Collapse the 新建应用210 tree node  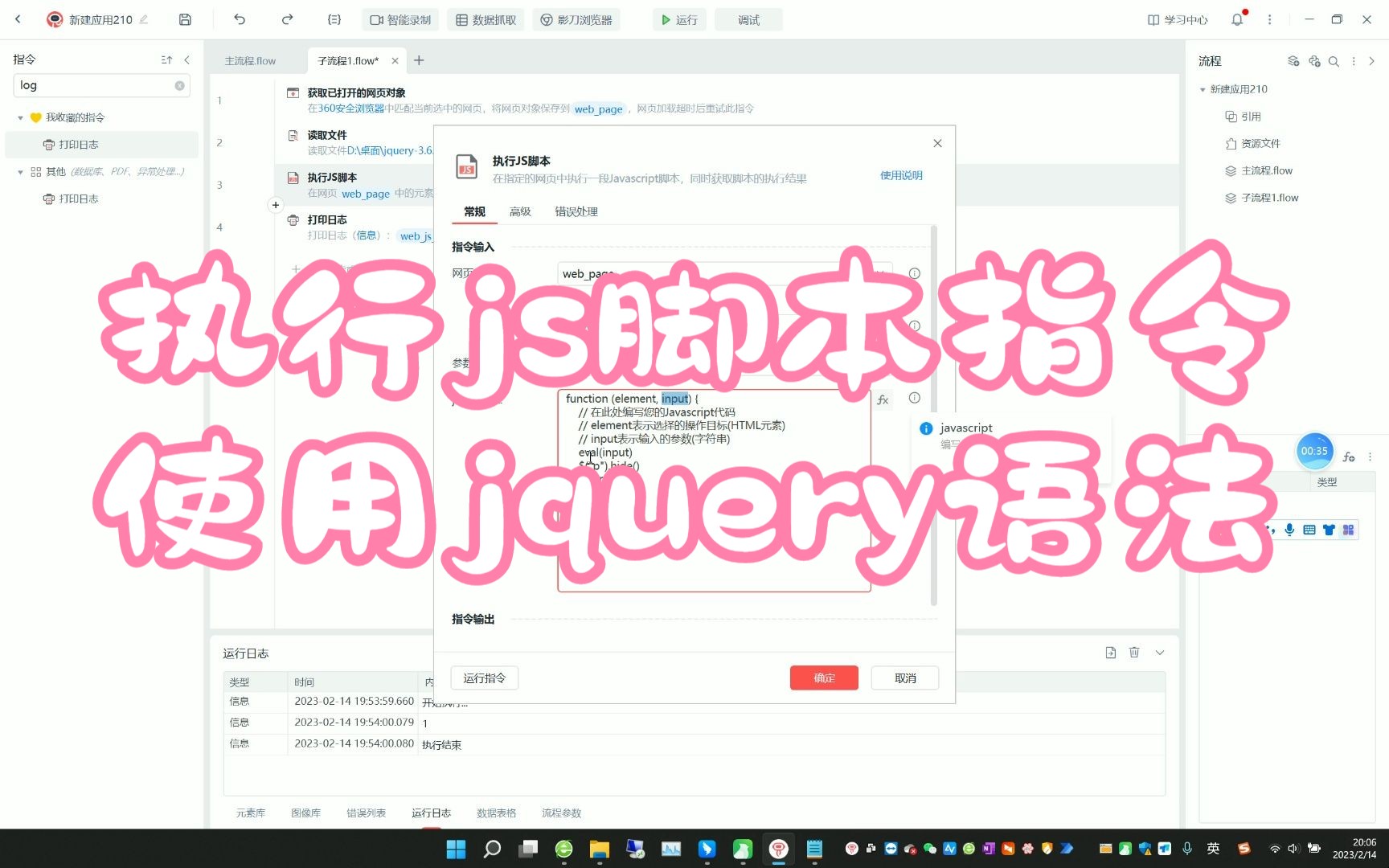point(1203,89)
